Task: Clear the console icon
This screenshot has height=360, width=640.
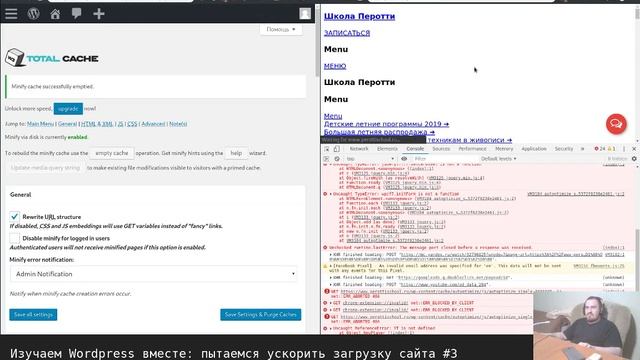Action: [x=337, y=159]
